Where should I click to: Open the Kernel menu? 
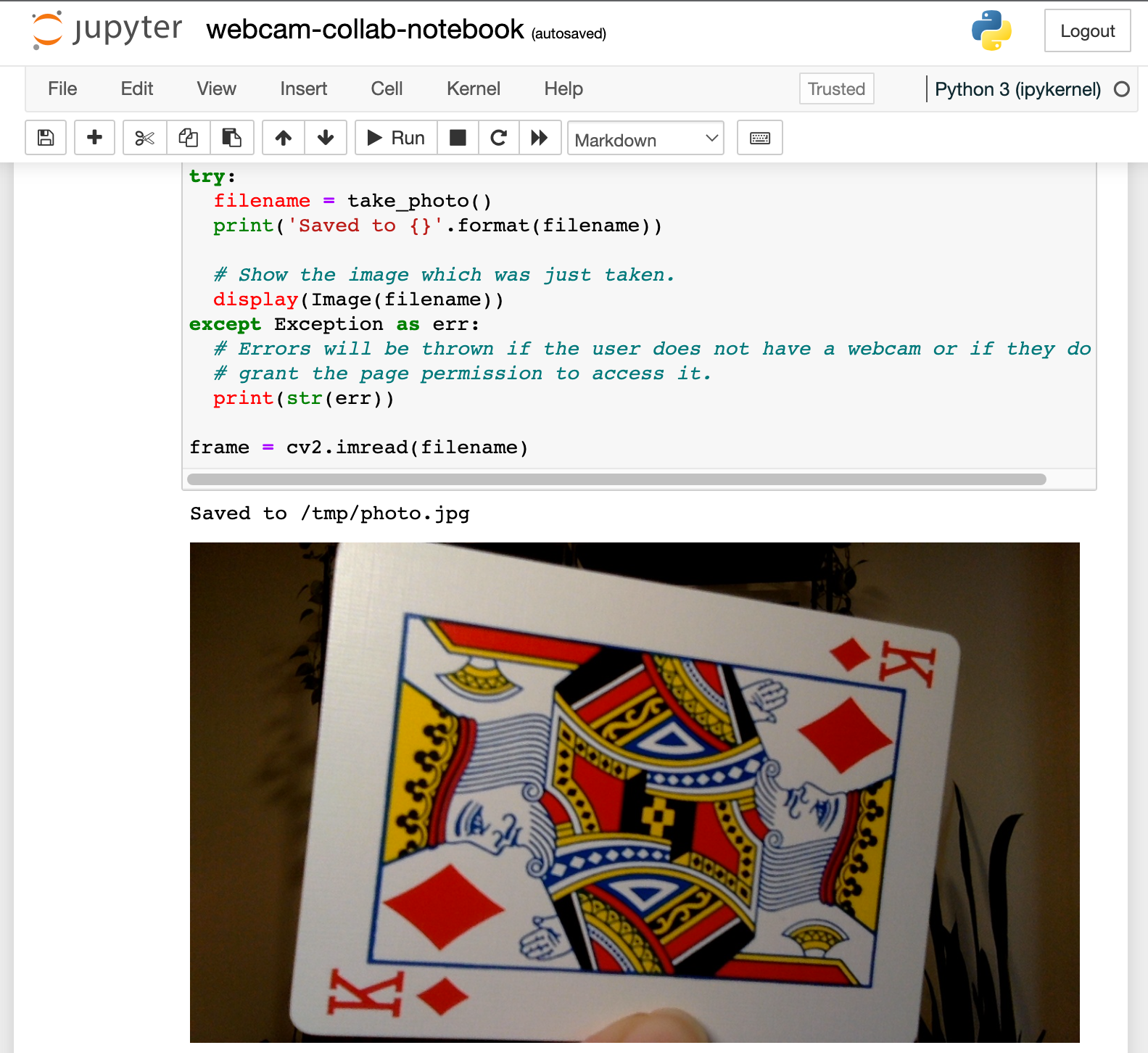474,88
